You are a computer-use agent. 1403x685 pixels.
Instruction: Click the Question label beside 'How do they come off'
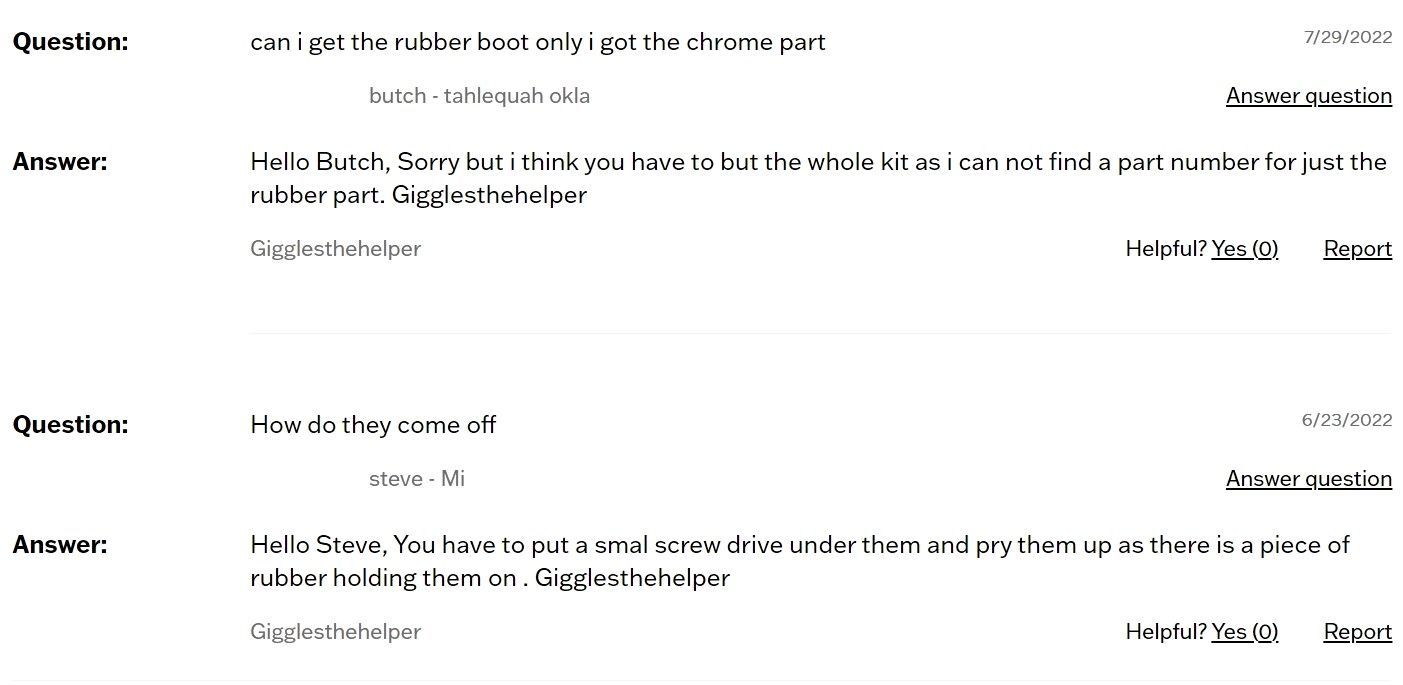pos(70,425)
